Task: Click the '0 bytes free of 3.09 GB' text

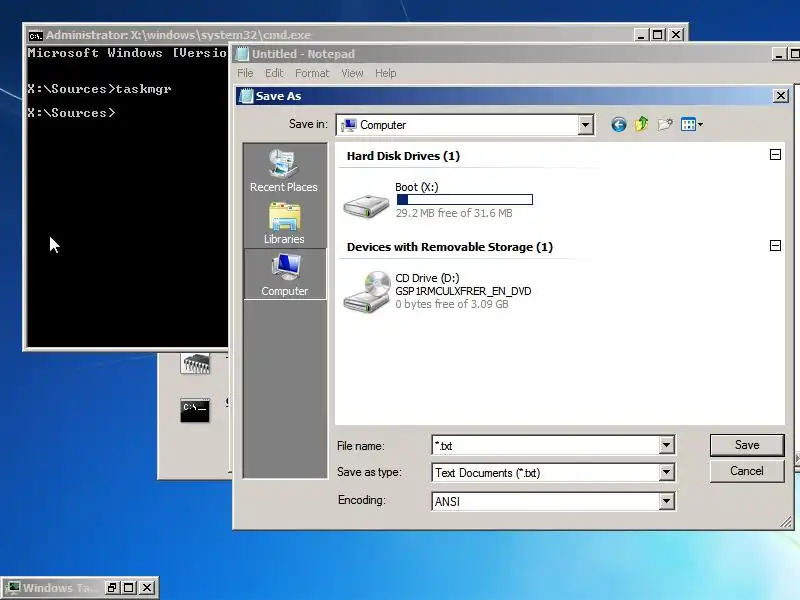Action: pyautogui.click(x=452, y=304)
